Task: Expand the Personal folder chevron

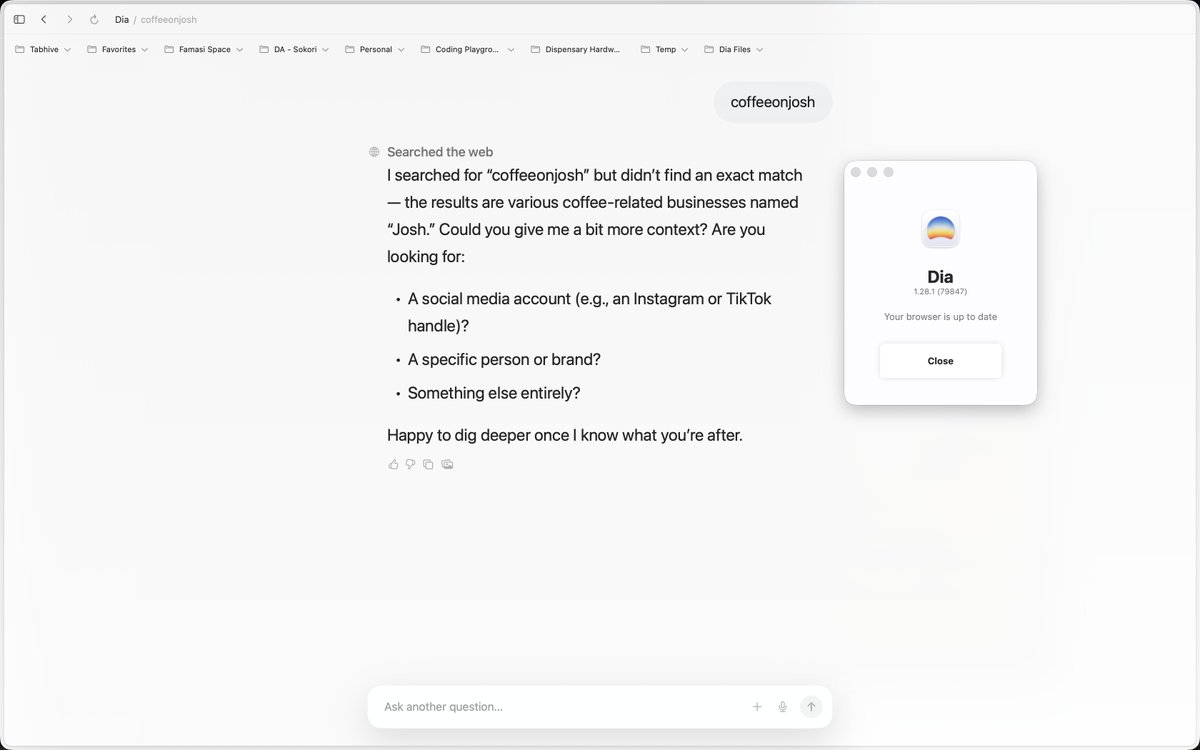Action: pos(401,49)
